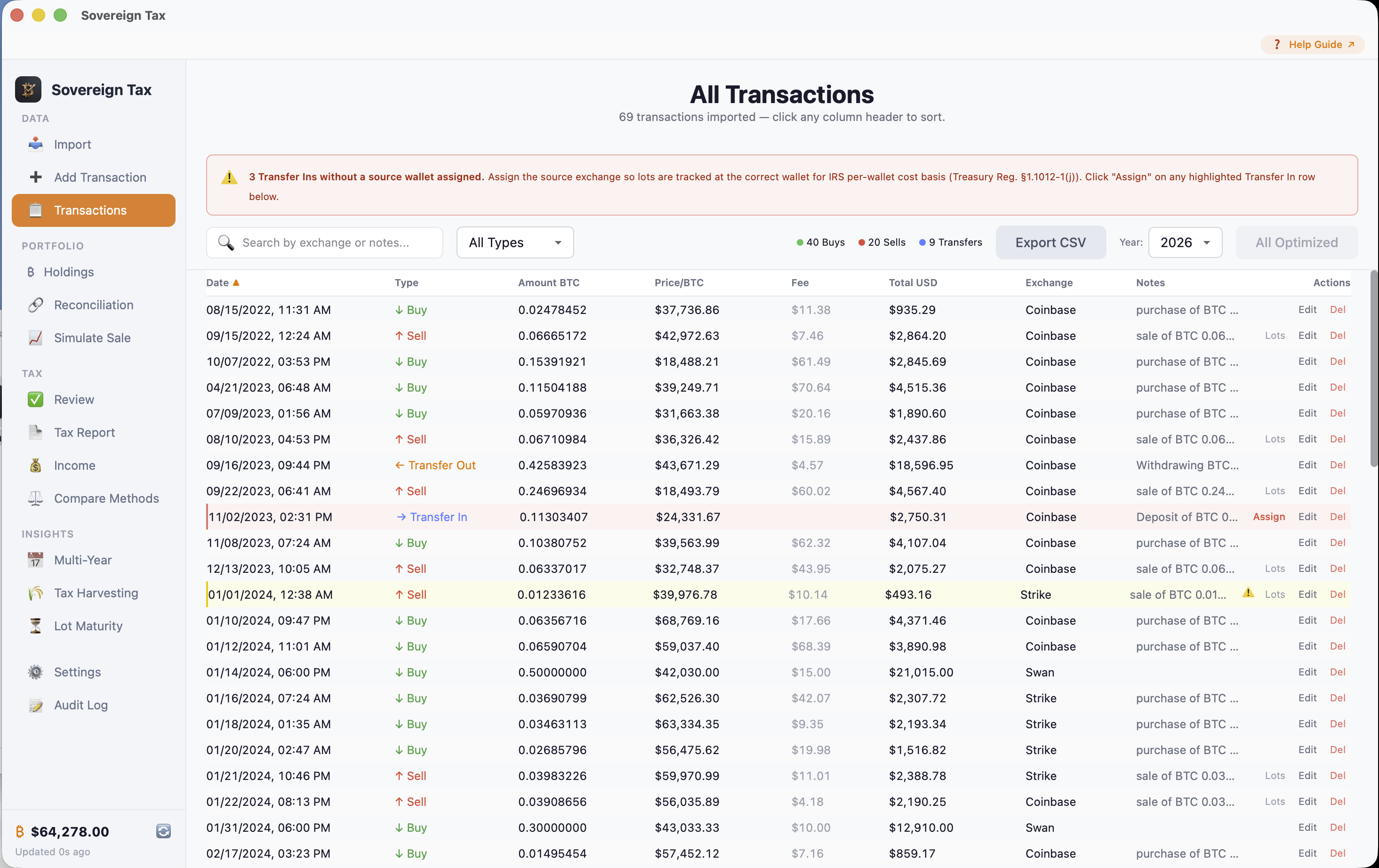Open Settings with the gear icon

35,672
